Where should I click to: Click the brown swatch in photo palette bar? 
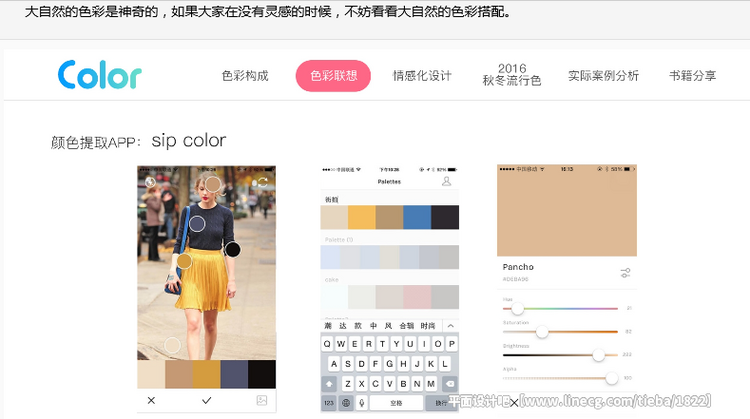[x=179, y=374]
